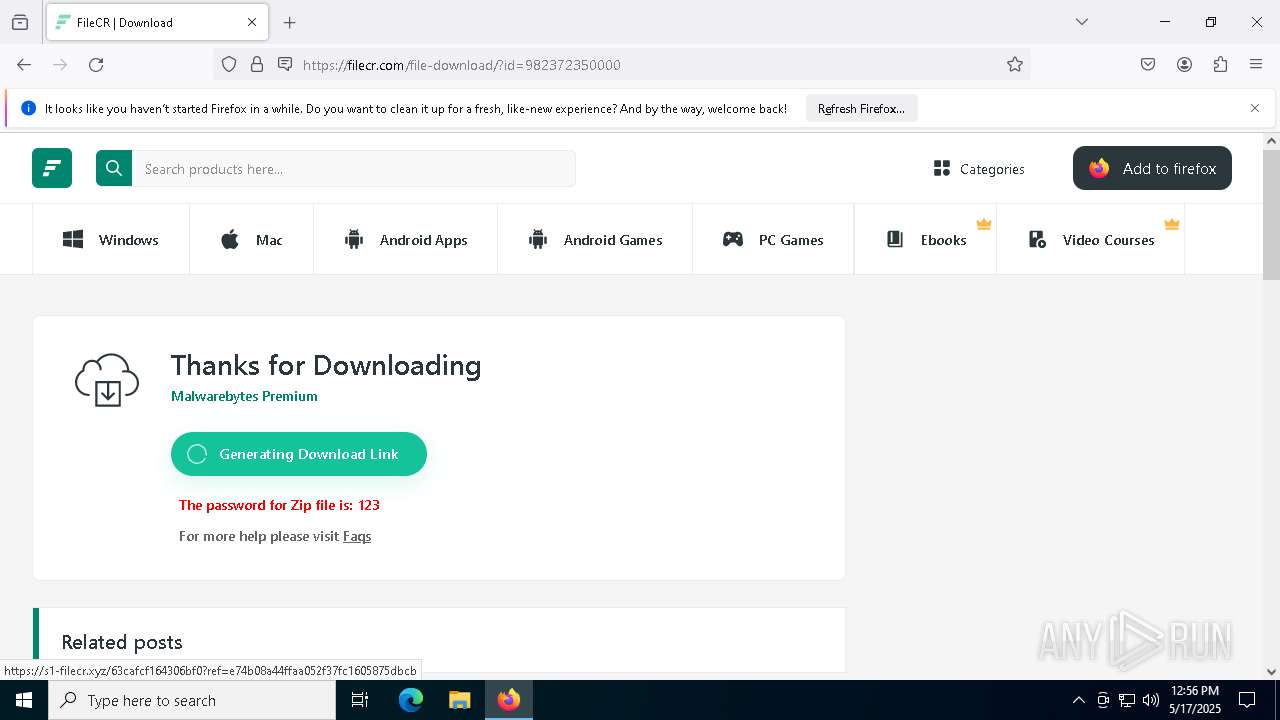Focus the Search products field
1280x720 pixels.
354,169
